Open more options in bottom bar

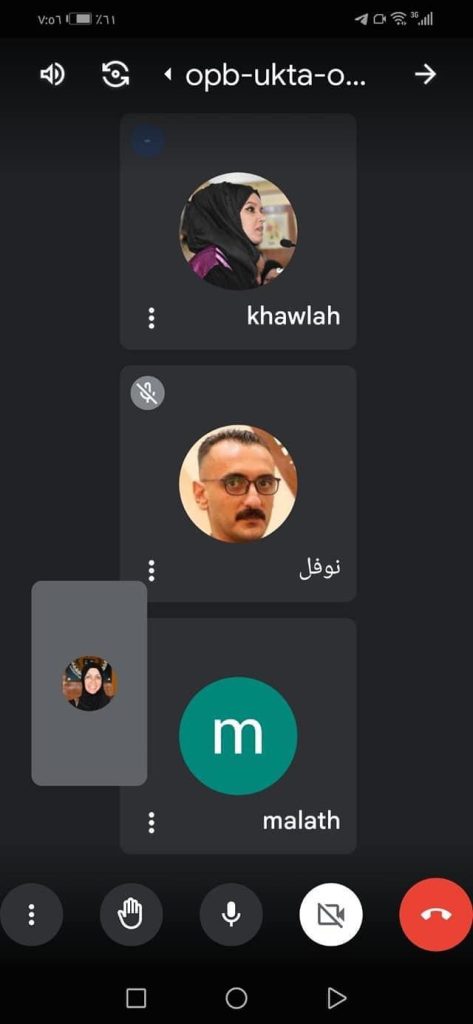tap(31, 914)
